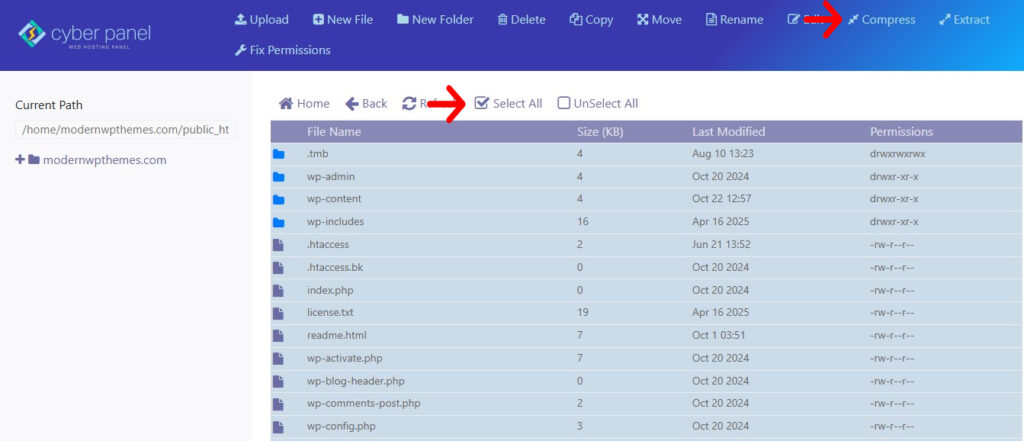Image resolution: width=1024 pixels, height=441 pixels.
Task: Click the Upload toolbar button
Action: pos(261,20)
